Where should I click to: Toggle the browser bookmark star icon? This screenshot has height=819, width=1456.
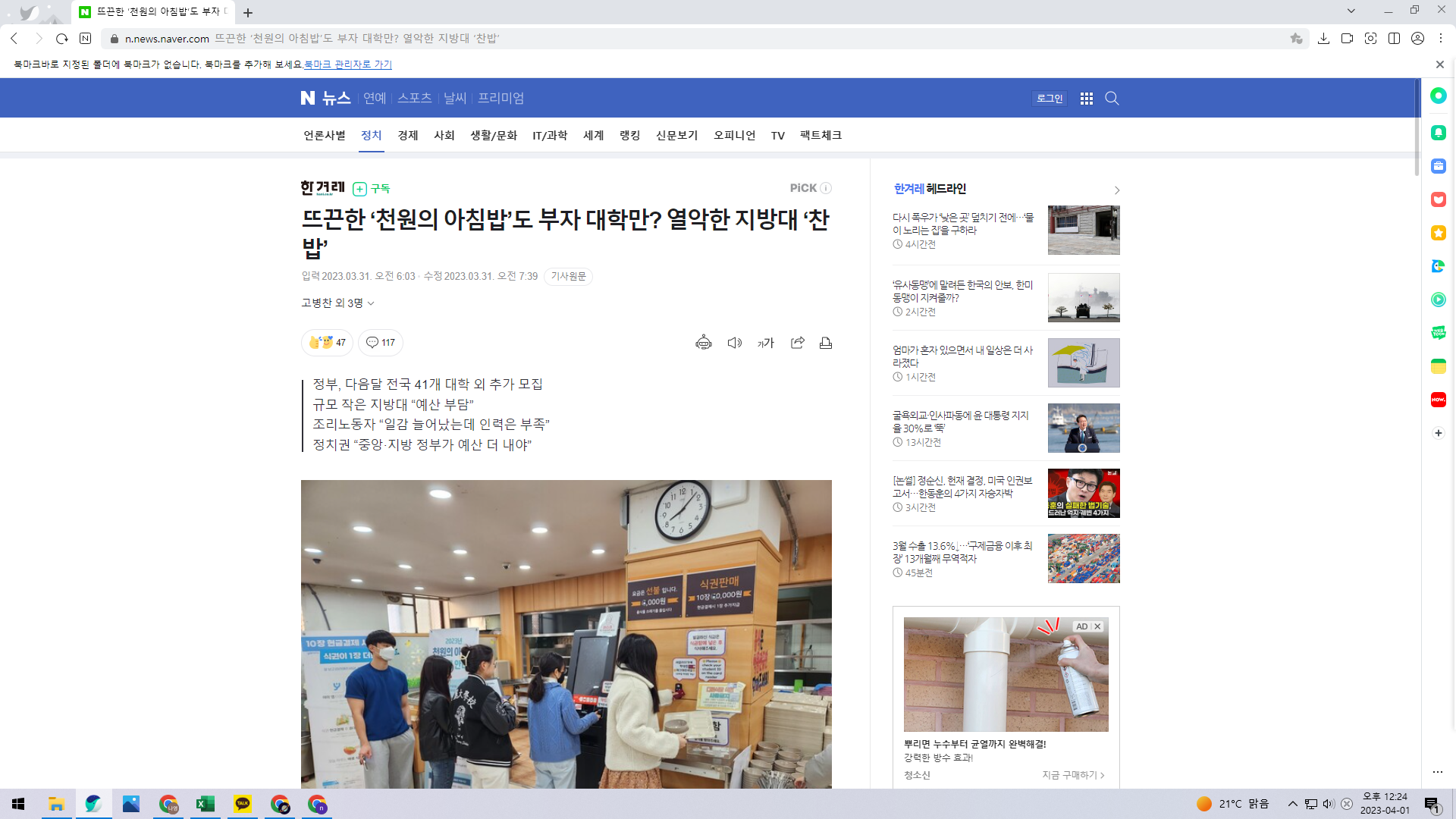1296,39
